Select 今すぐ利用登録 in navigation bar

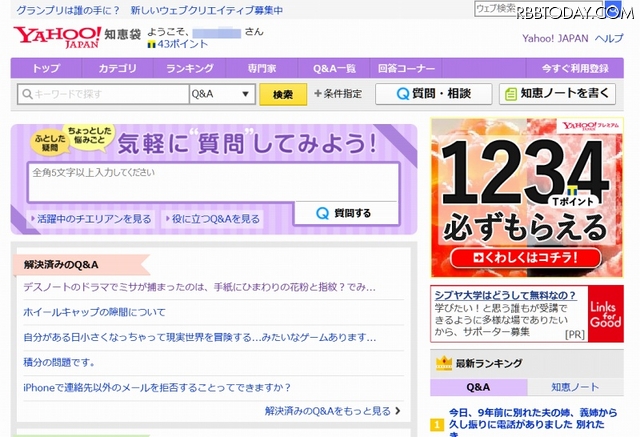pyautogui.click(x=575, y=68)
